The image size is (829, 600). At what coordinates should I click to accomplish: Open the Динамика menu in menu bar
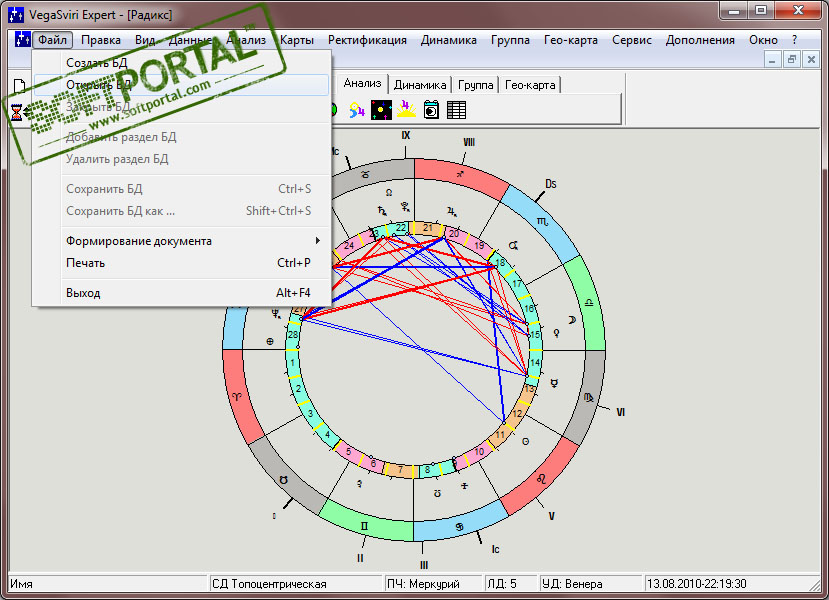448,40
